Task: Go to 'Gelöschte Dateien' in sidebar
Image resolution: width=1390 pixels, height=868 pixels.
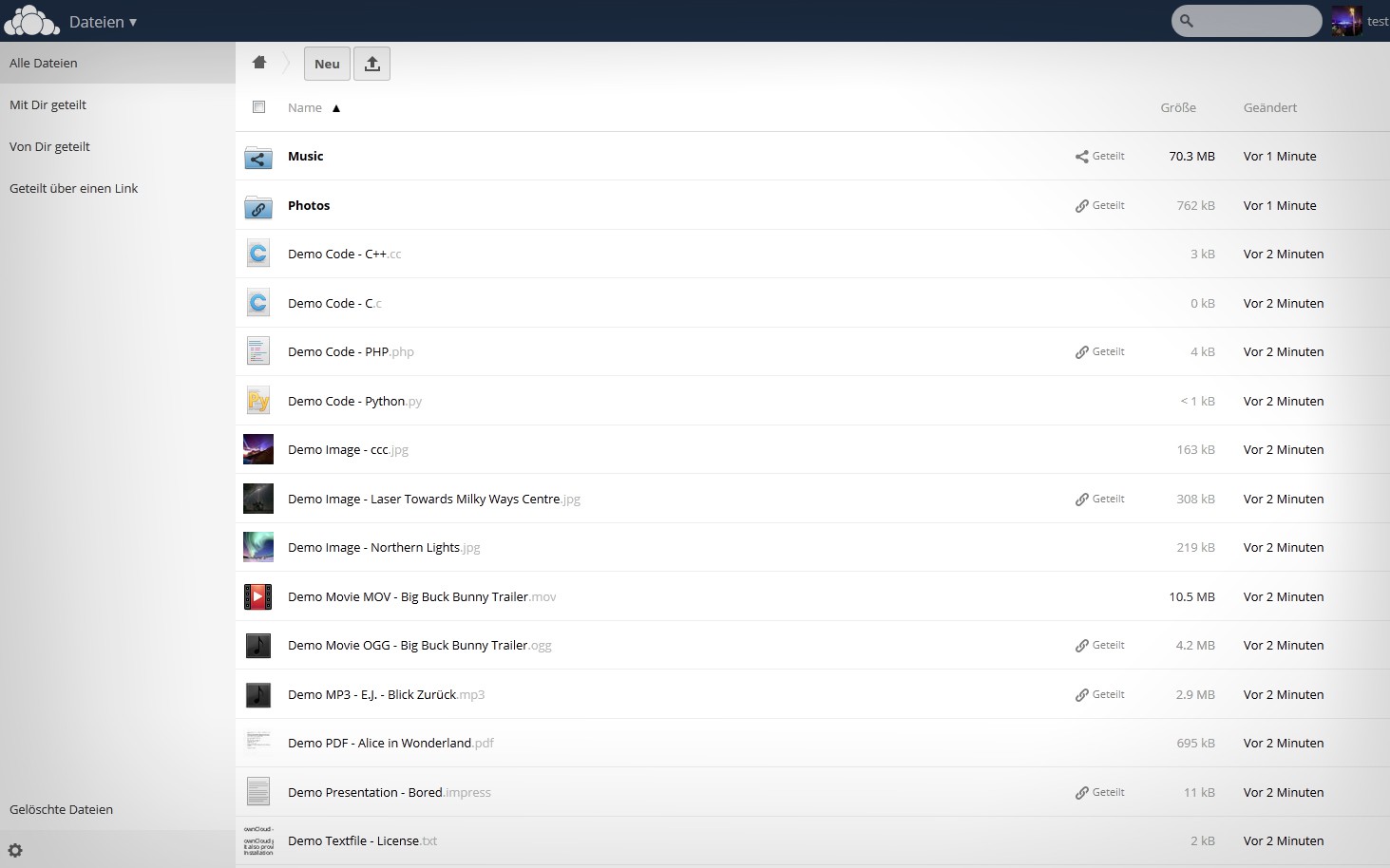Action: pyautogui.click(x=61, y=809)
